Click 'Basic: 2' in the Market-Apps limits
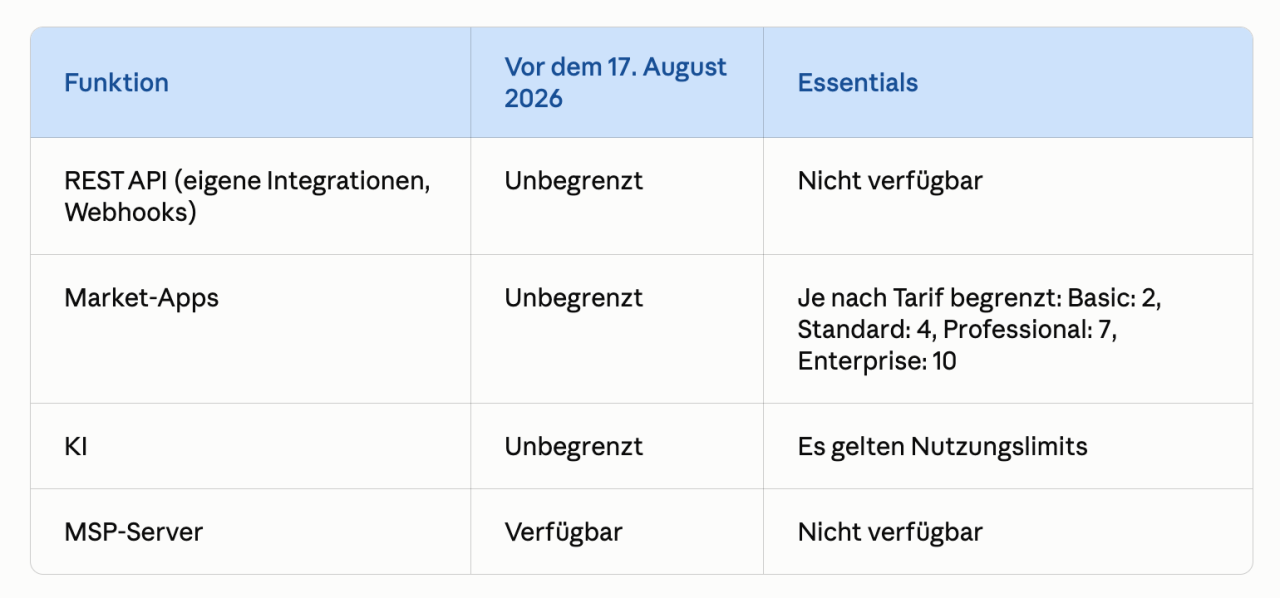 (1113, 298)
